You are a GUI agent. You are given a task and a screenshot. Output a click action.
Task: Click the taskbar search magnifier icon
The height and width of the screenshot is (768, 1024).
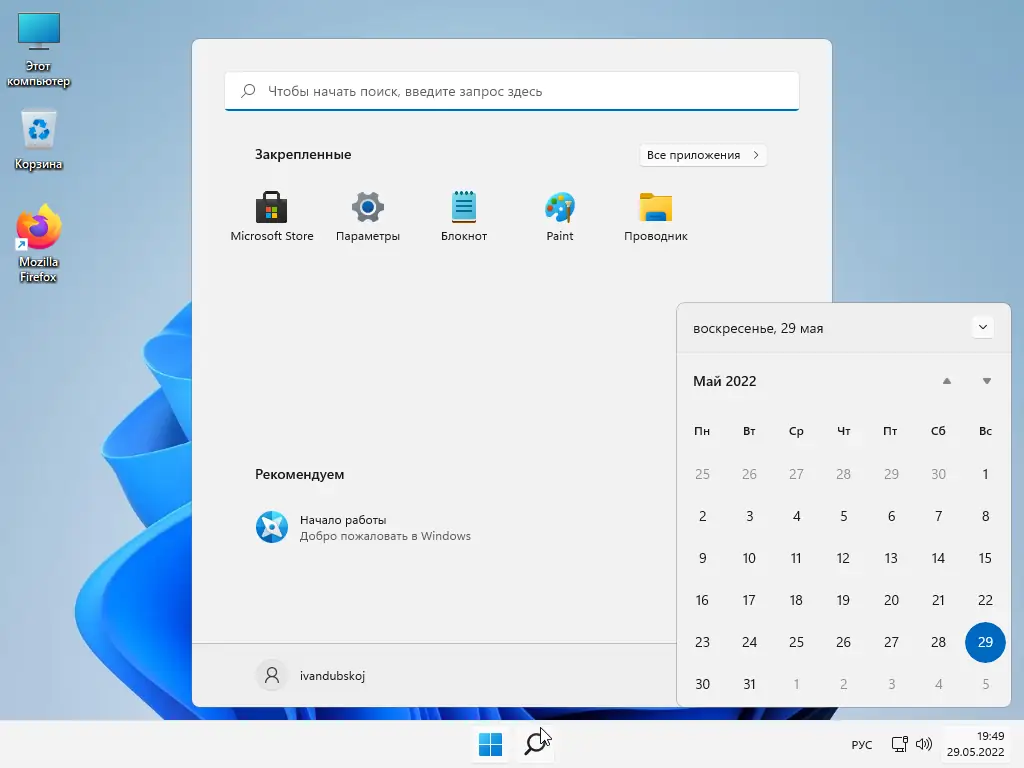pyautogui.click(x=537, y=744)
